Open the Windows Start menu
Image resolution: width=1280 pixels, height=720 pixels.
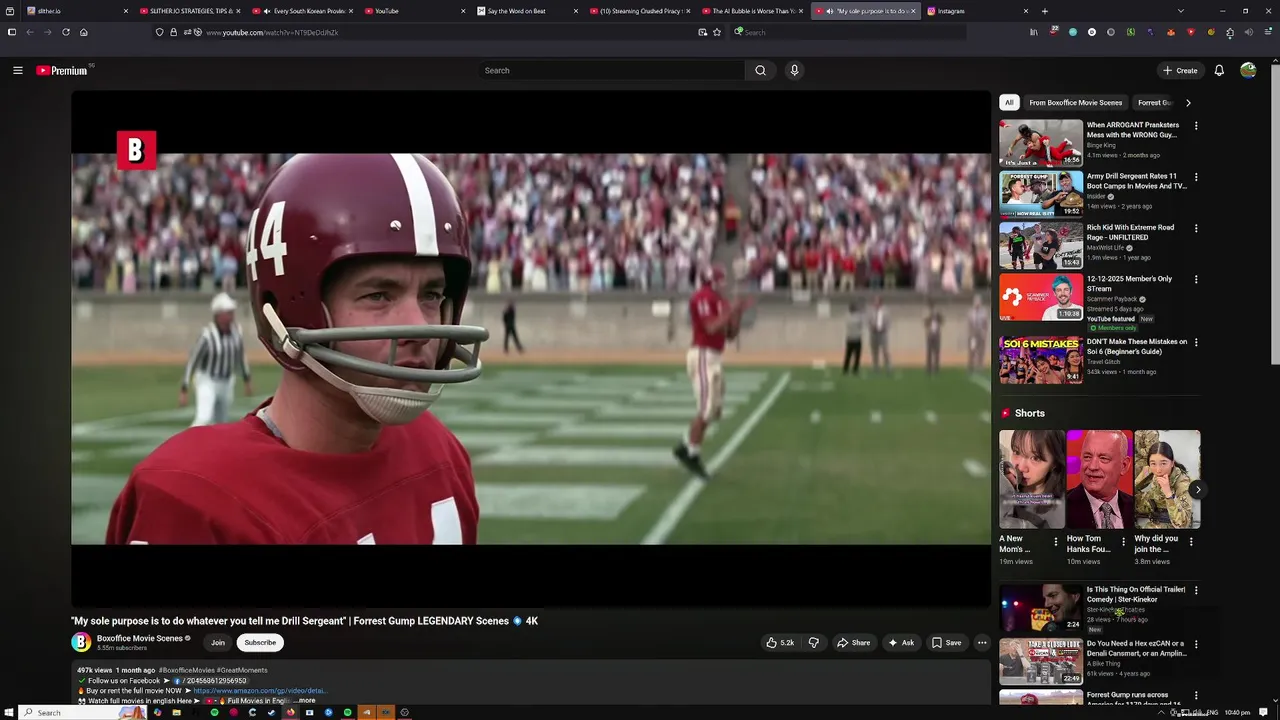9,712
